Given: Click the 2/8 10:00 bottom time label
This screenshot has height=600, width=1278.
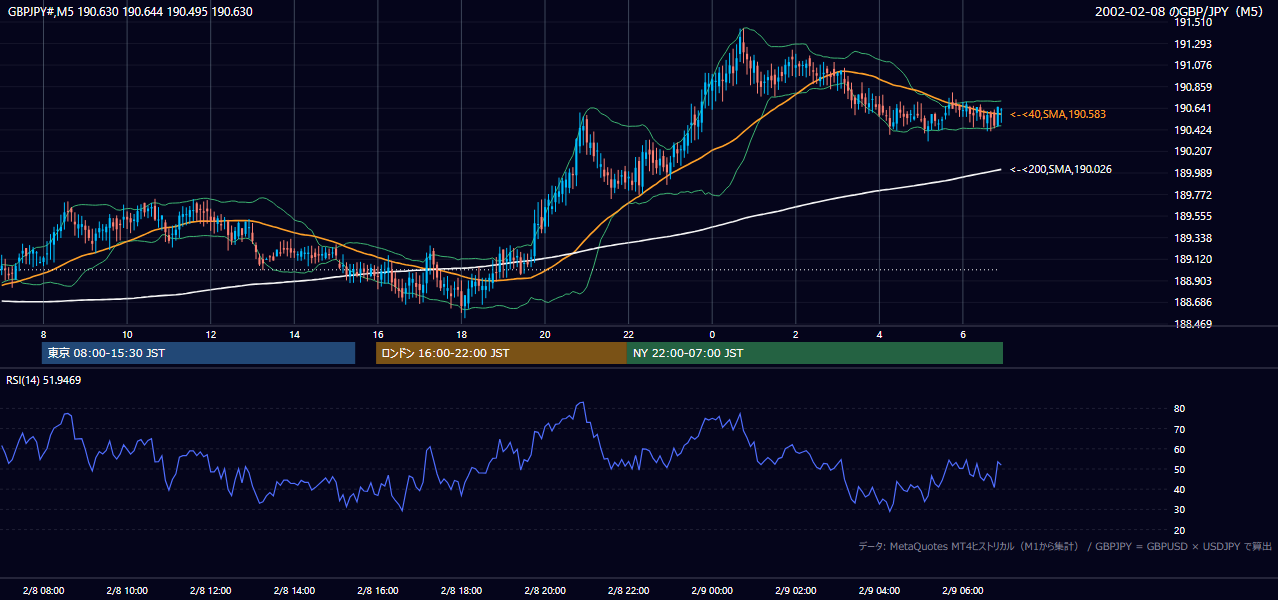Looking at the screenshot, I should point(127,591).
